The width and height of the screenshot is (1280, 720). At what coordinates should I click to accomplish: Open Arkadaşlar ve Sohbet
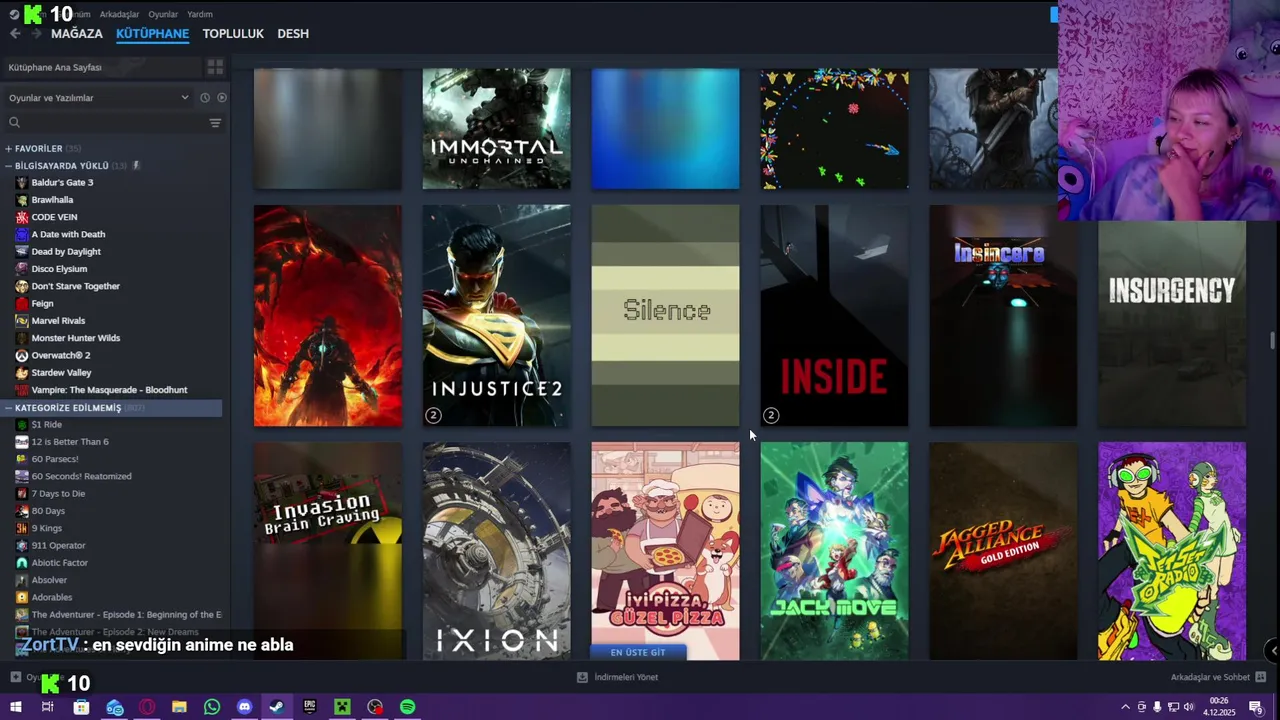pyautogui.click(x=1218, y=677)
